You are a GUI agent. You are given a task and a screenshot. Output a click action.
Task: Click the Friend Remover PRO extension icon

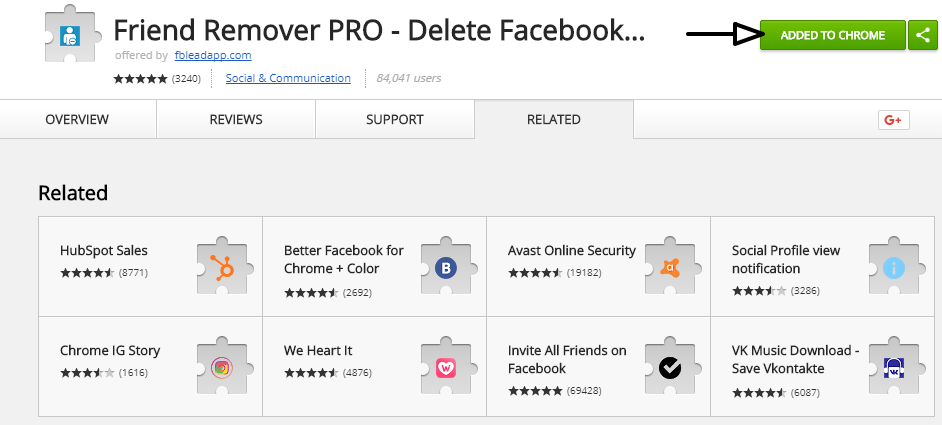71,35
